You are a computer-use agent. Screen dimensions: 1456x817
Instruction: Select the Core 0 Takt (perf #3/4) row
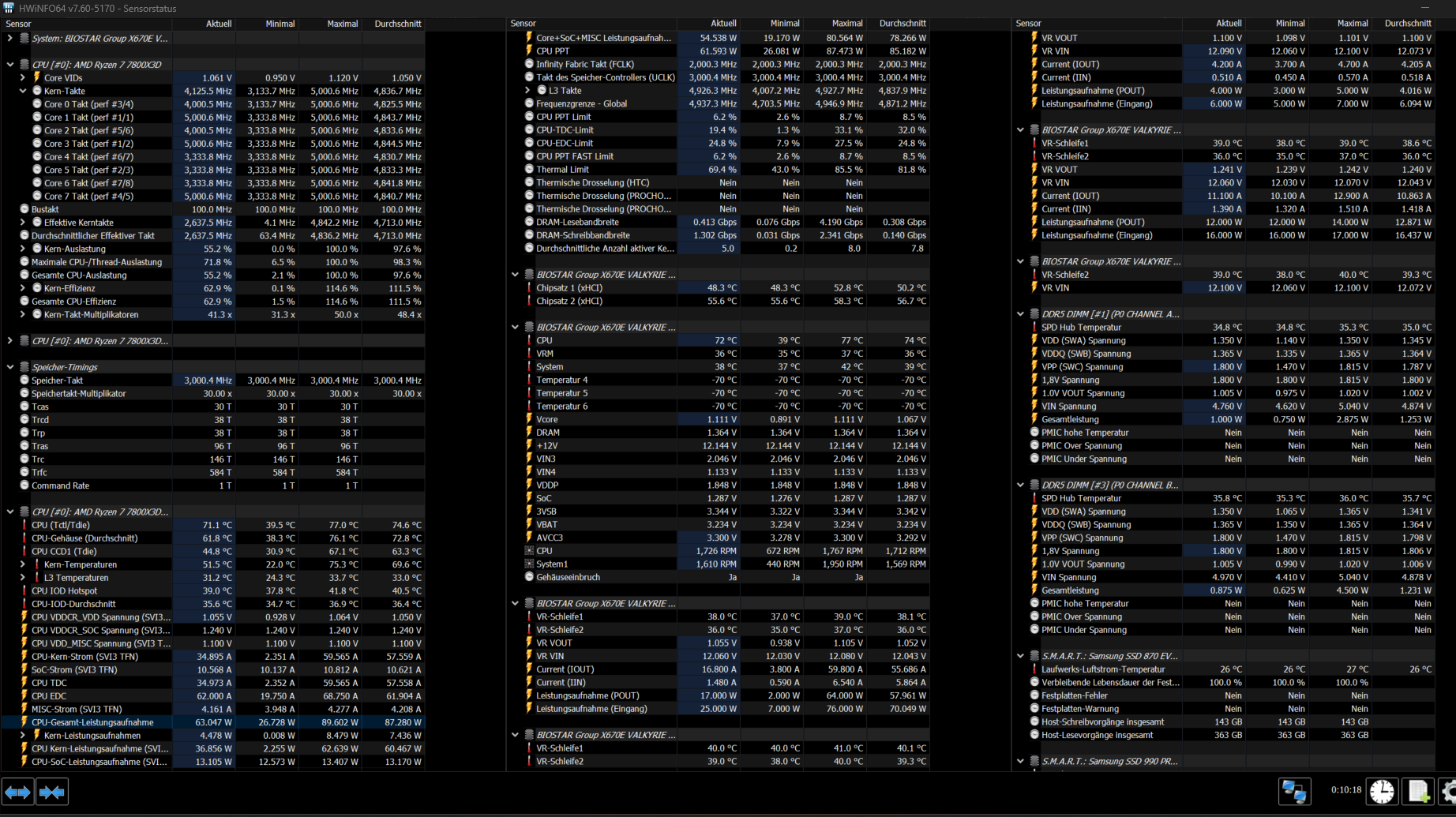coord(212,104)
